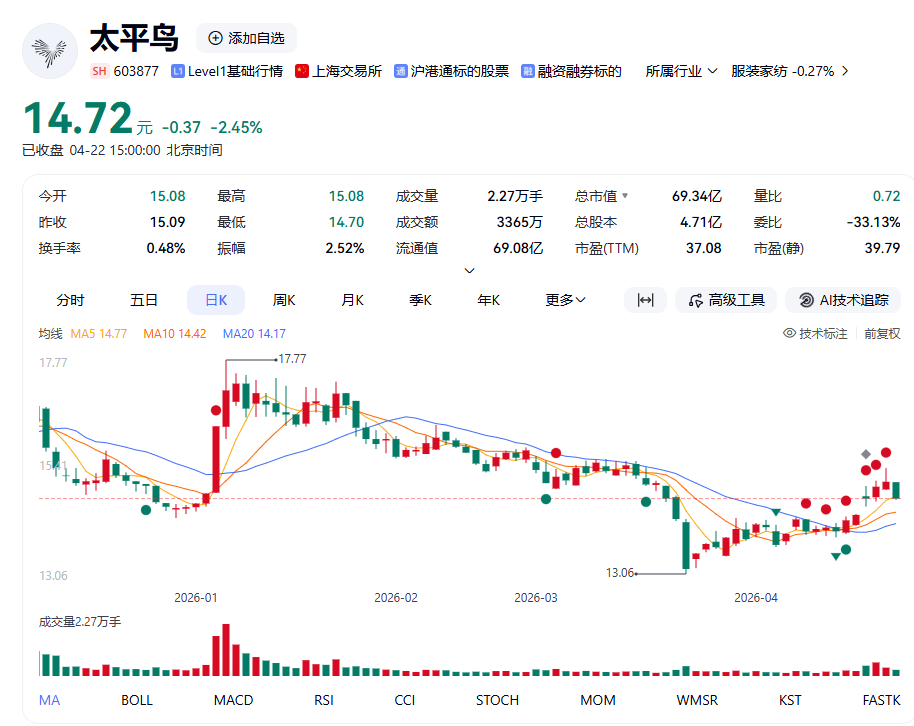This screenshot has width=914, height=726.
Task: Add stock via 添加自选 button
Action: point(246,38)
